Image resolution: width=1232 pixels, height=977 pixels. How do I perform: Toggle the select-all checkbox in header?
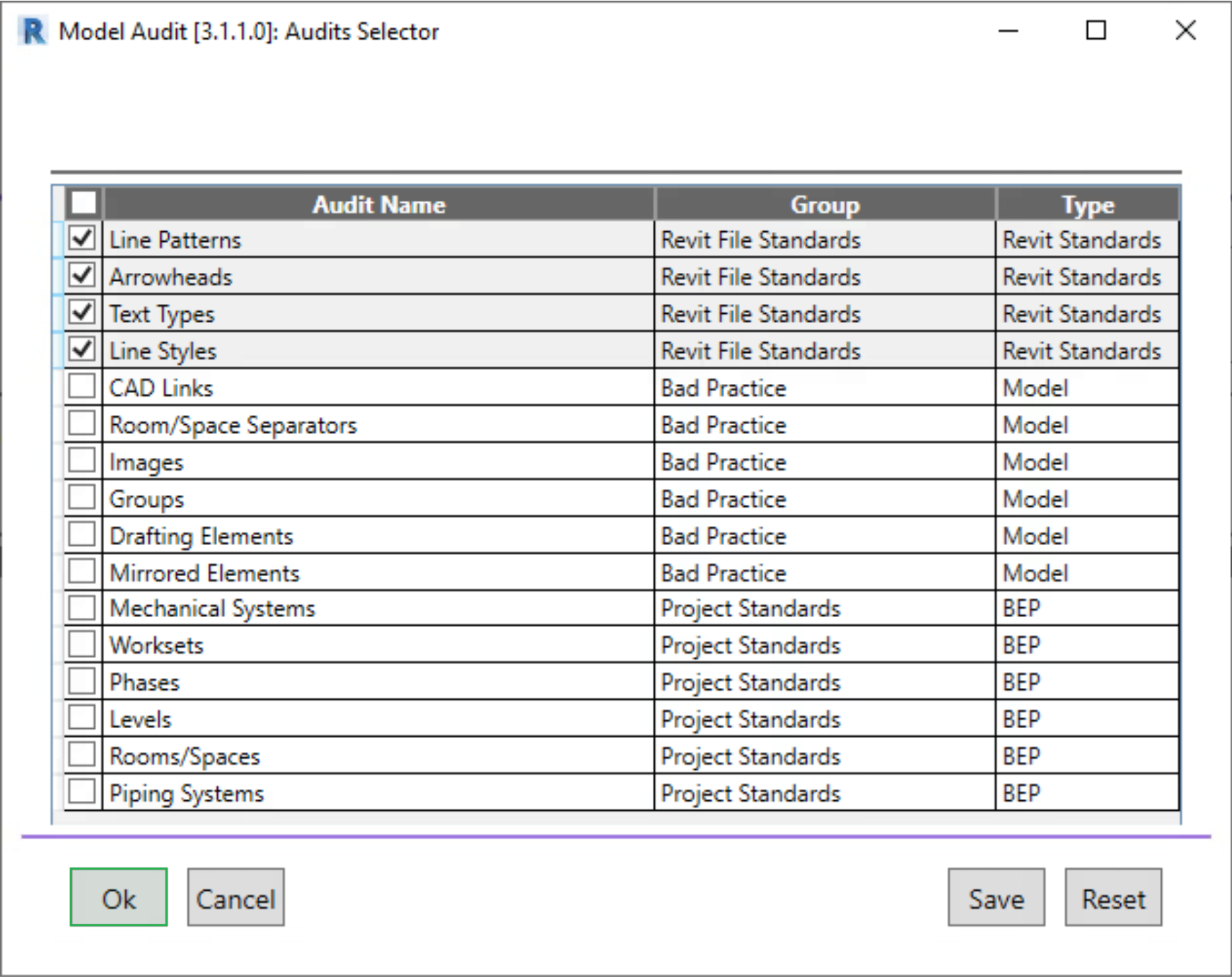pyautogui.click(x=83, y=204)
